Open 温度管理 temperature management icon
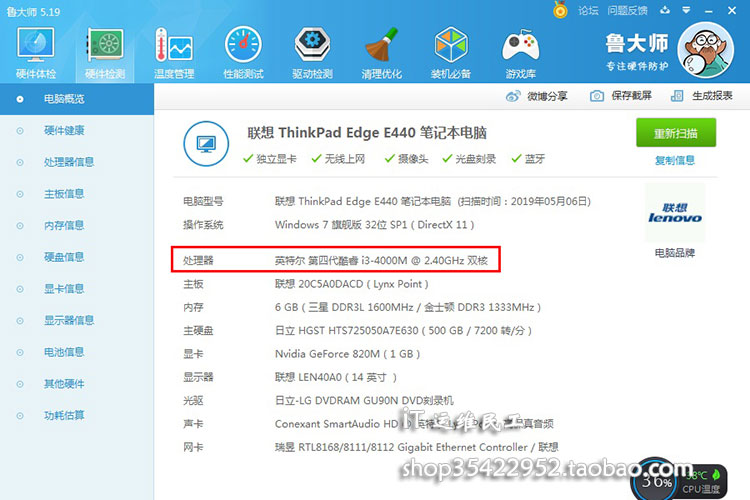This screenshot has height=500, width=750. tap(174, 53)
